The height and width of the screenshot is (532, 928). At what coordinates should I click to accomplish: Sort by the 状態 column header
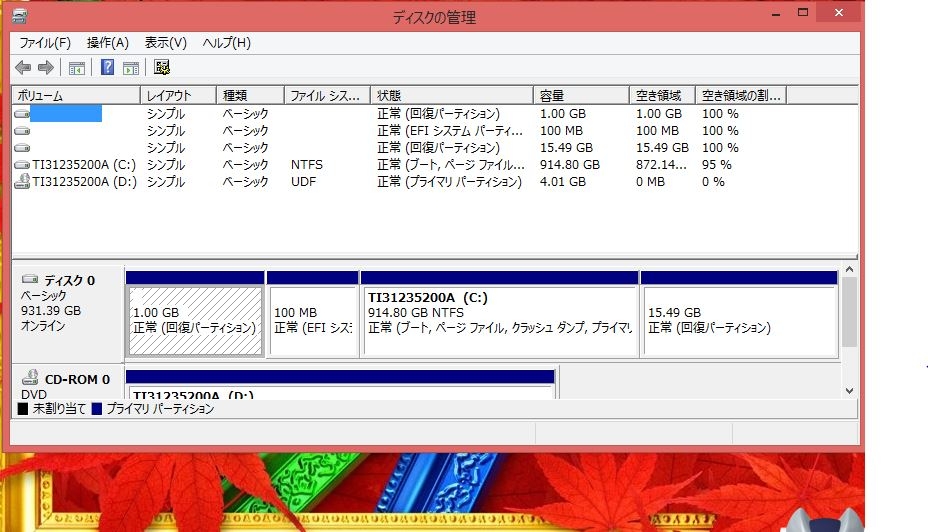[452, 95]
